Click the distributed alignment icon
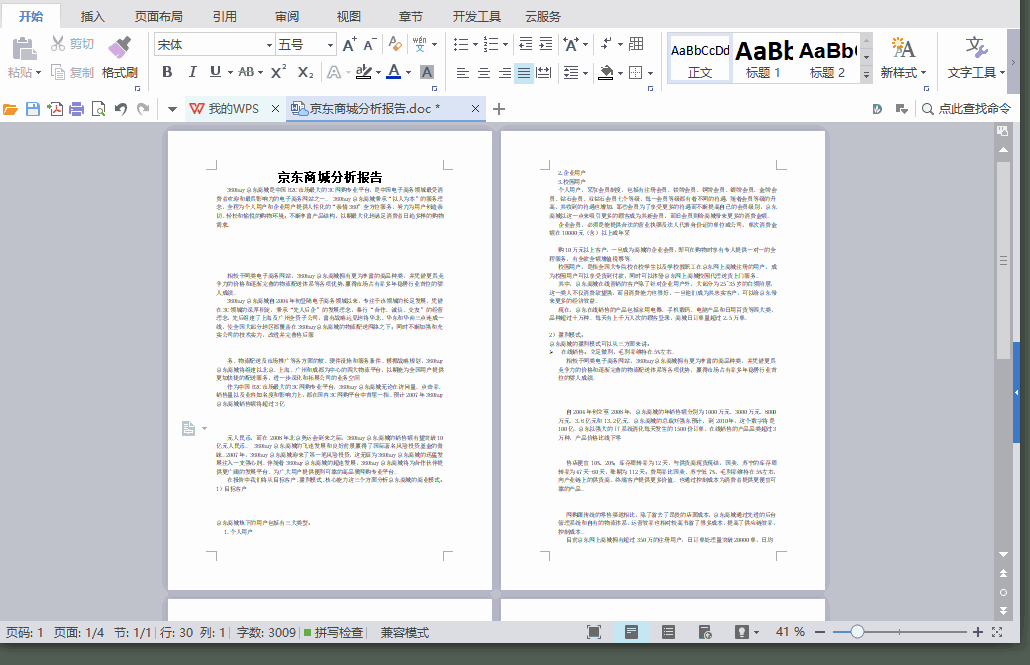The image size is (1030, 665). [x=544, y=72]
